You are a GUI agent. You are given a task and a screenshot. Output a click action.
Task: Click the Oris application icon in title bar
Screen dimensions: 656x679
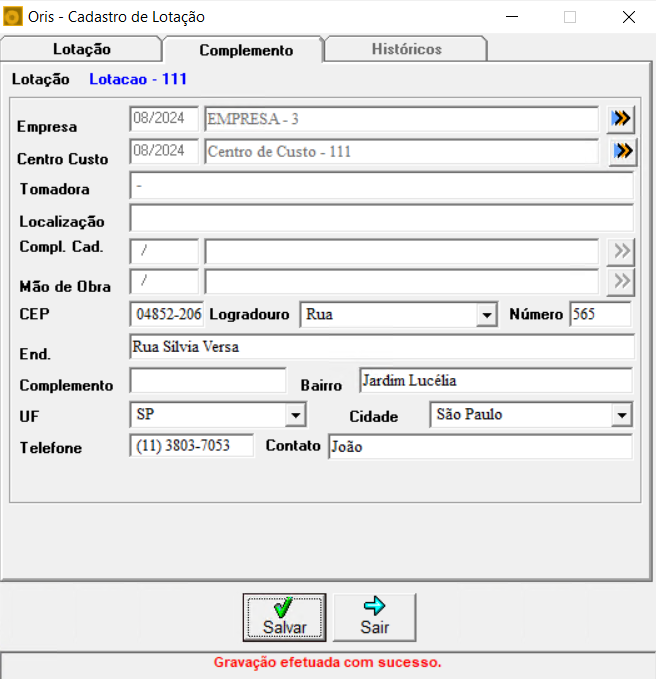point(13,17)
